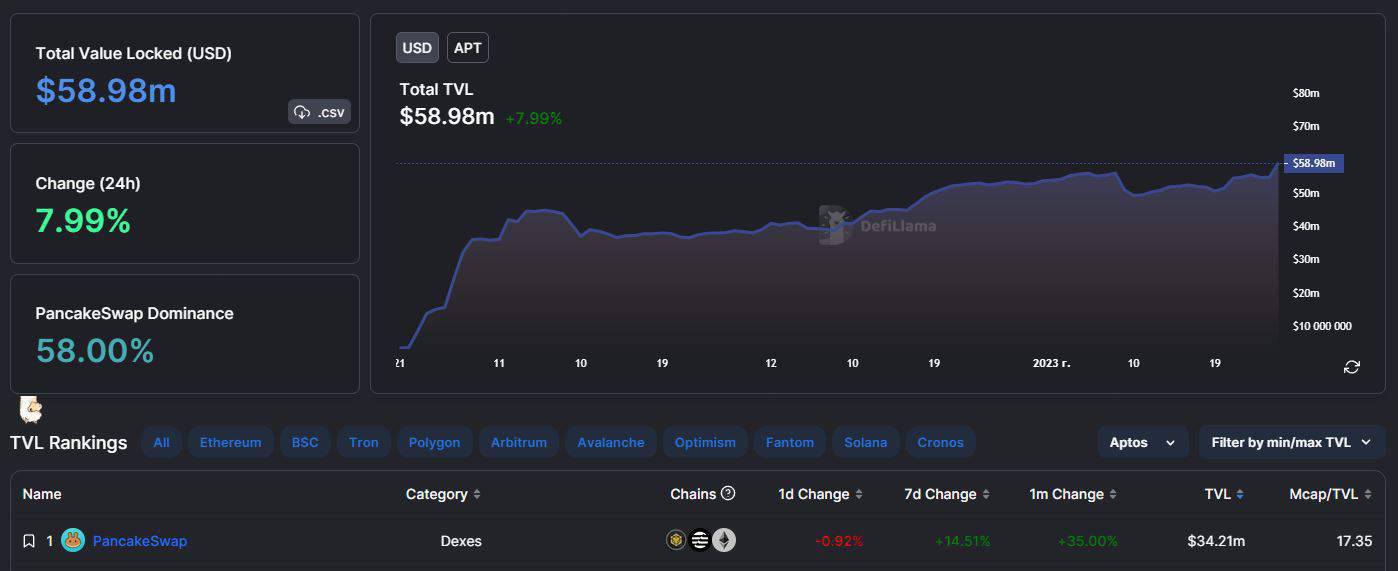Filter rankings by Optimism chain
The width and height of the screenshot is (1398, 571).
(705, 442)
